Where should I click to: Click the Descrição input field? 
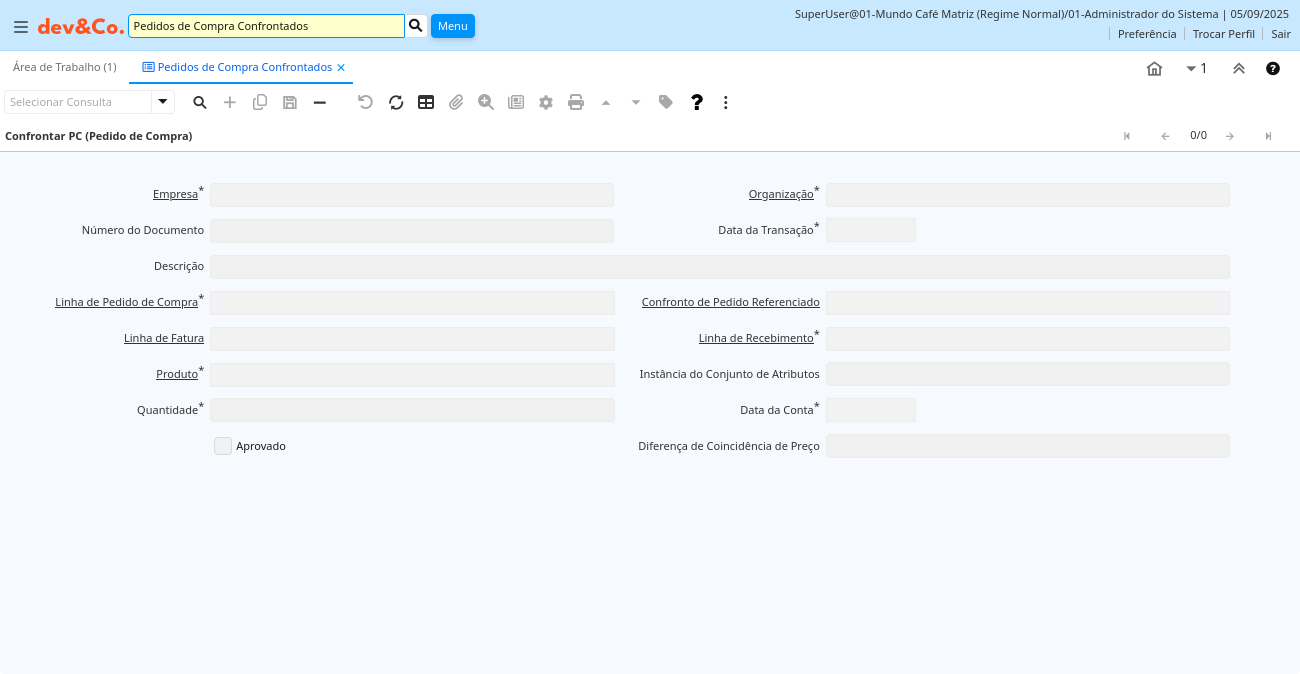point(719,267)
